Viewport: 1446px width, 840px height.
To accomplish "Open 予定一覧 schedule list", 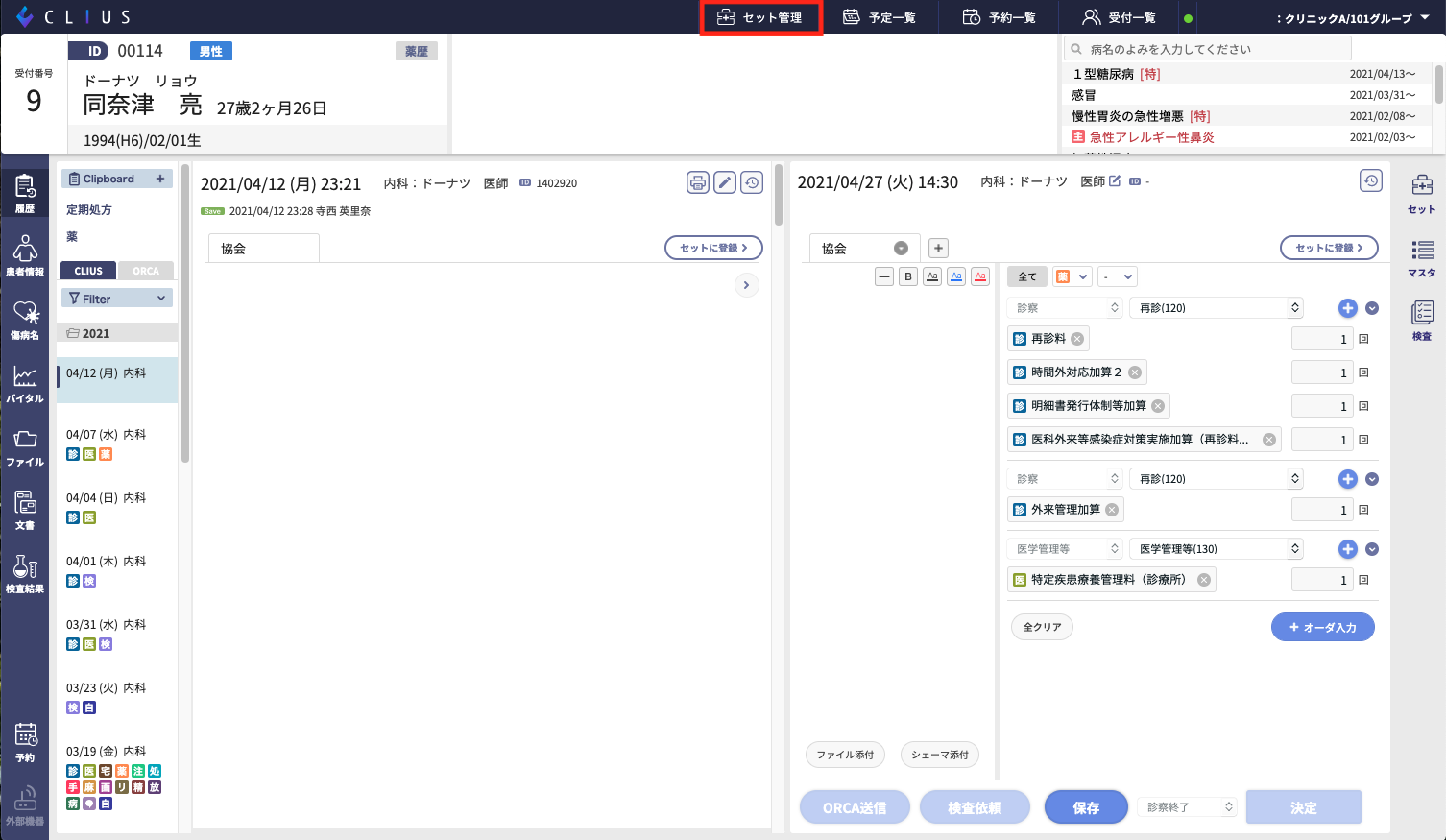I will tap(880, 17).
